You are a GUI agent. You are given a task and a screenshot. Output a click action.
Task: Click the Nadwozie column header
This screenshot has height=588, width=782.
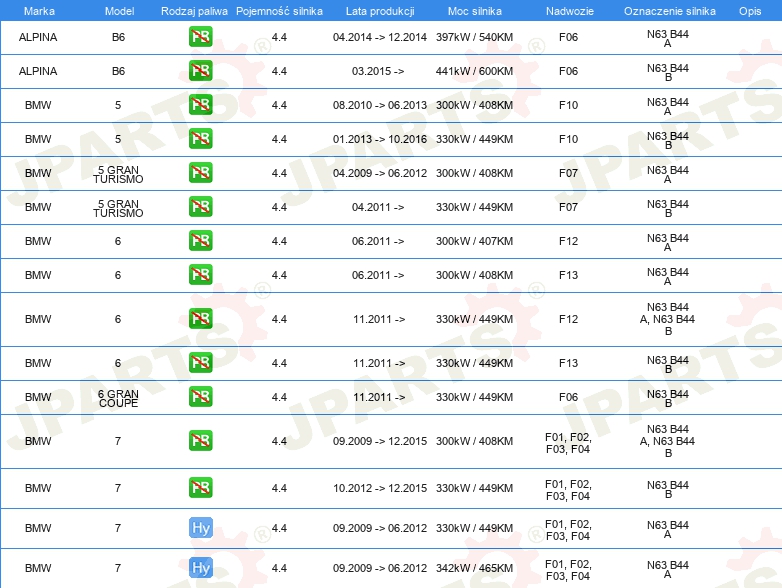[570, 11]
